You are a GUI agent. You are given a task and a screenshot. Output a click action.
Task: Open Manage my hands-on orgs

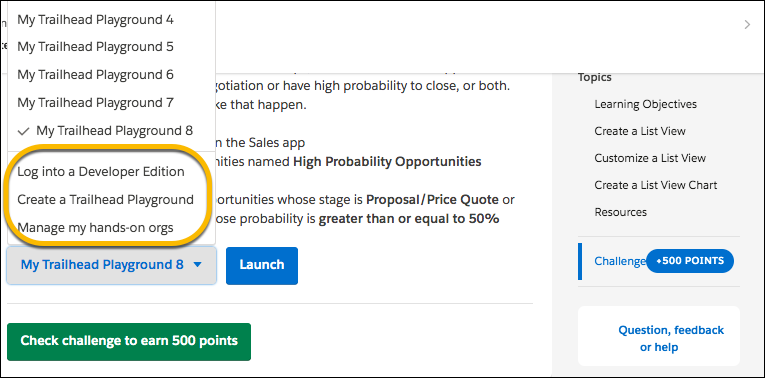pyautogui.click(x=95, y=227)
